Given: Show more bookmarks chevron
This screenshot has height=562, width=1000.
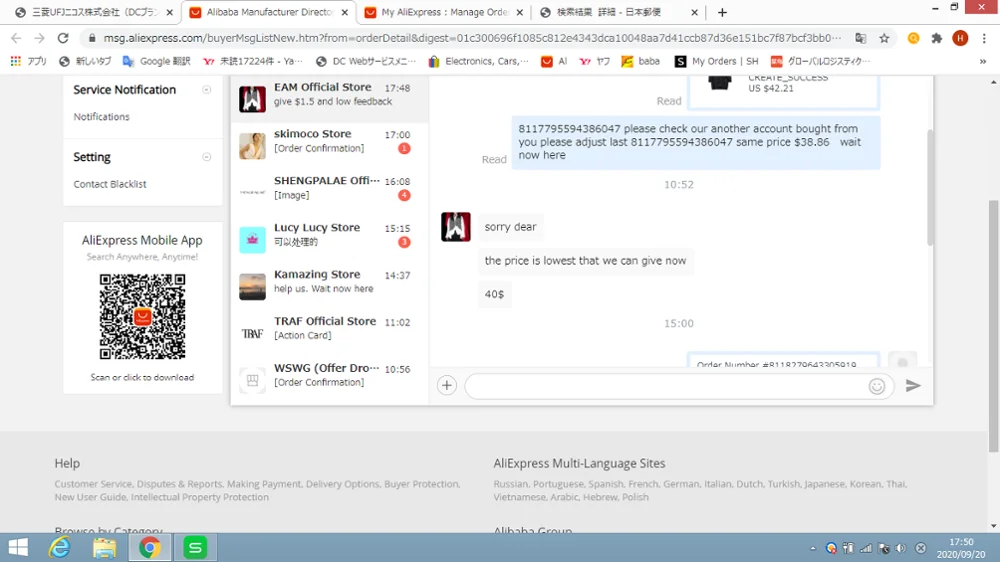Looking at the screenshot, I should [983, 61].
